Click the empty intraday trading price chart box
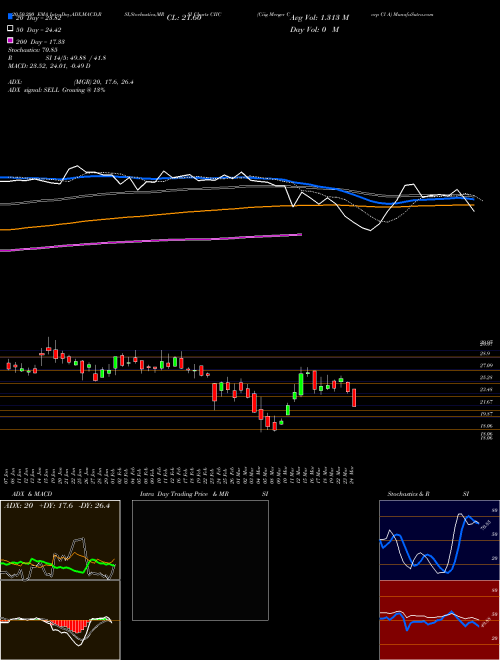Image resolution: width=500 pixels, height=660 pixels. 200,560
